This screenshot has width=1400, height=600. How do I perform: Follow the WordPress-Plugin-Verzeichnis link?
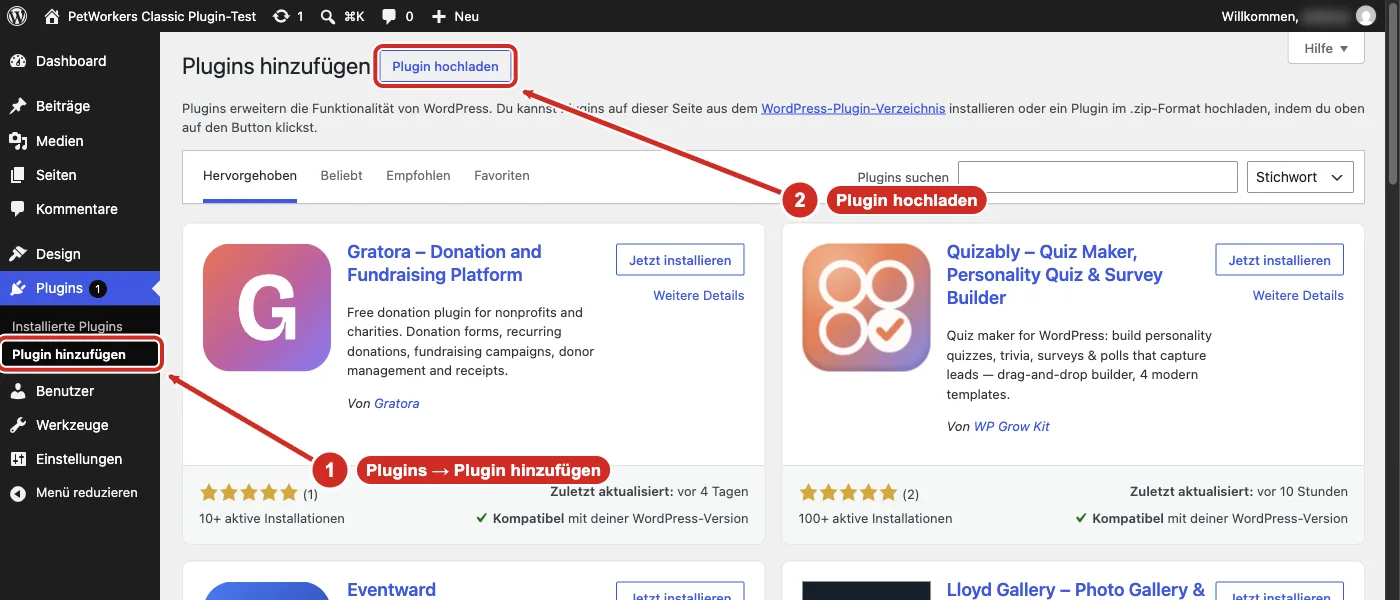pyautogui.click(x=853, y=108)
